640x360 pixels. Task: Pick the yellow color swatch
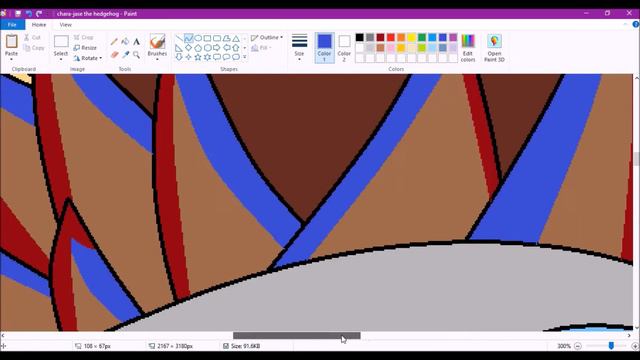(411, 38)
